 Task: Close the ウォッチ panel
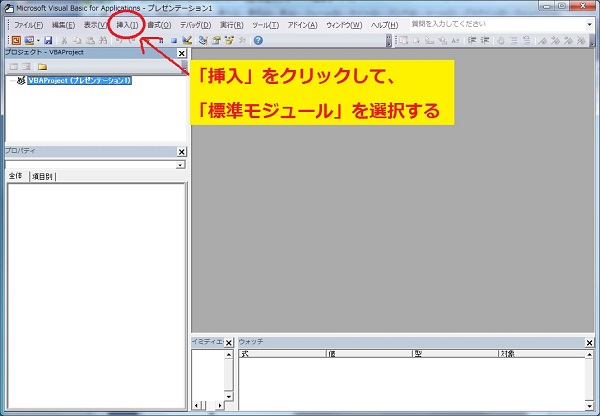pos(590,343)
